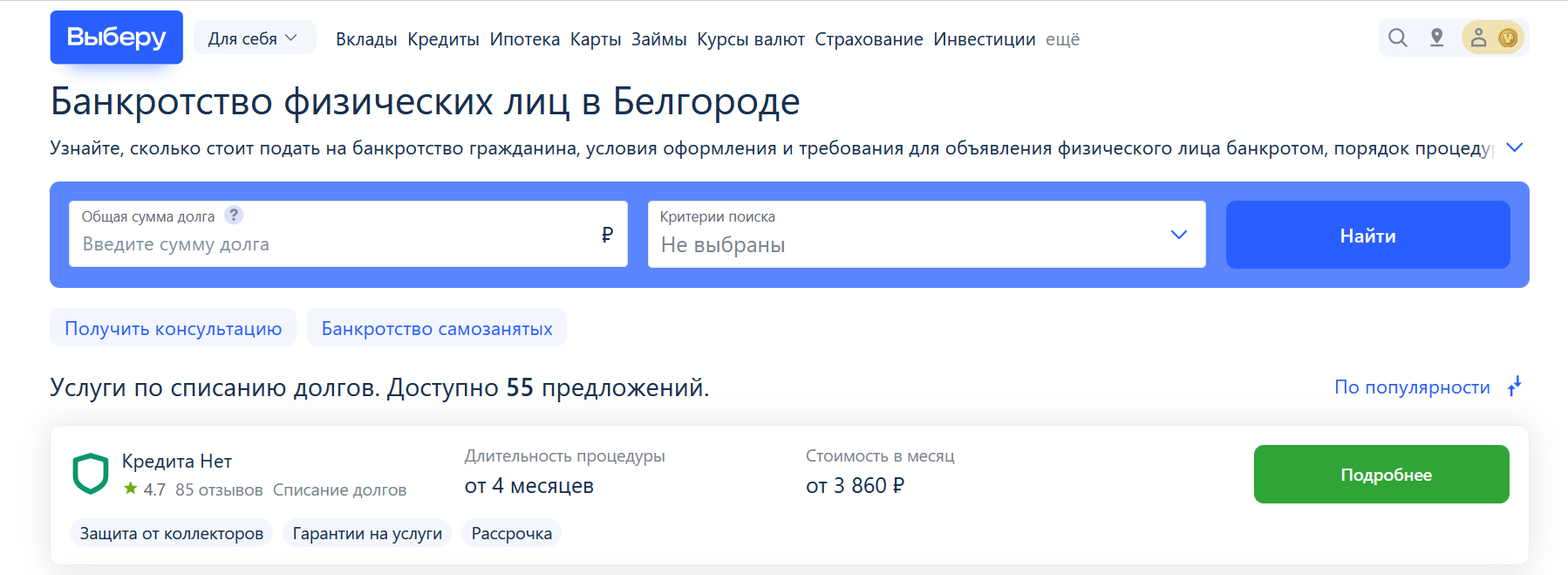The image size is (1568, 575).
Task: Go to Ипотека section
Action: click(525, 39)
